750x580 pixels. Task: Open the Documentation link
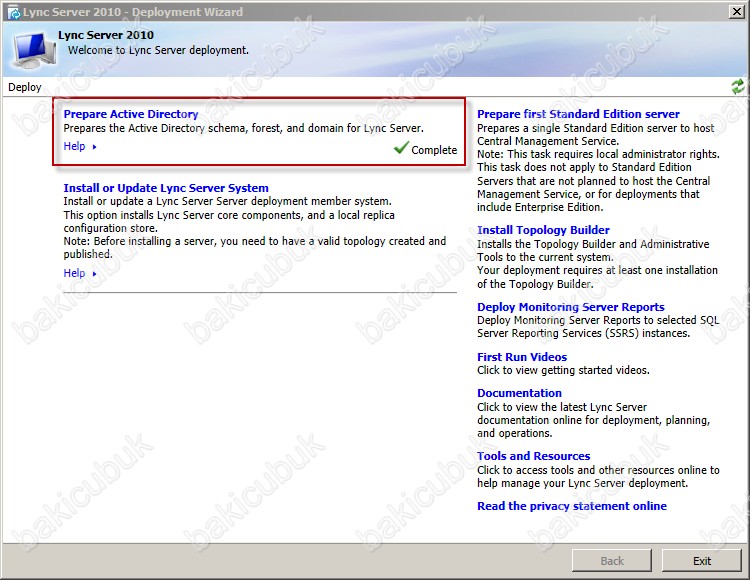pos(519,393)
